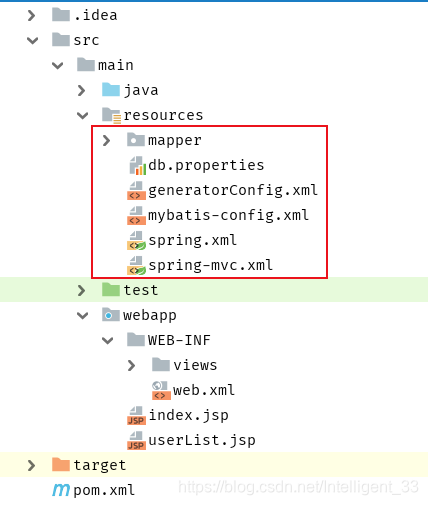The width and height of the screenshot is (428, 505).
Task: Click the green test folder icon
Action: [x=111, y=290]
